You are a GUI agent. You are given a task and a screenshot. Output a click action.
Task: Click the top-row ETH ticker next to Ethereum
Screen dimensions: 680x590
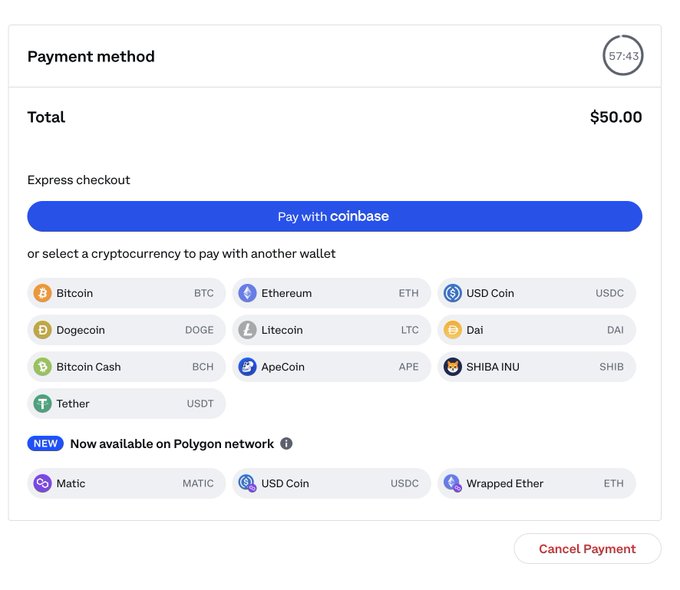pyautogui.click(x=409, y=293)
